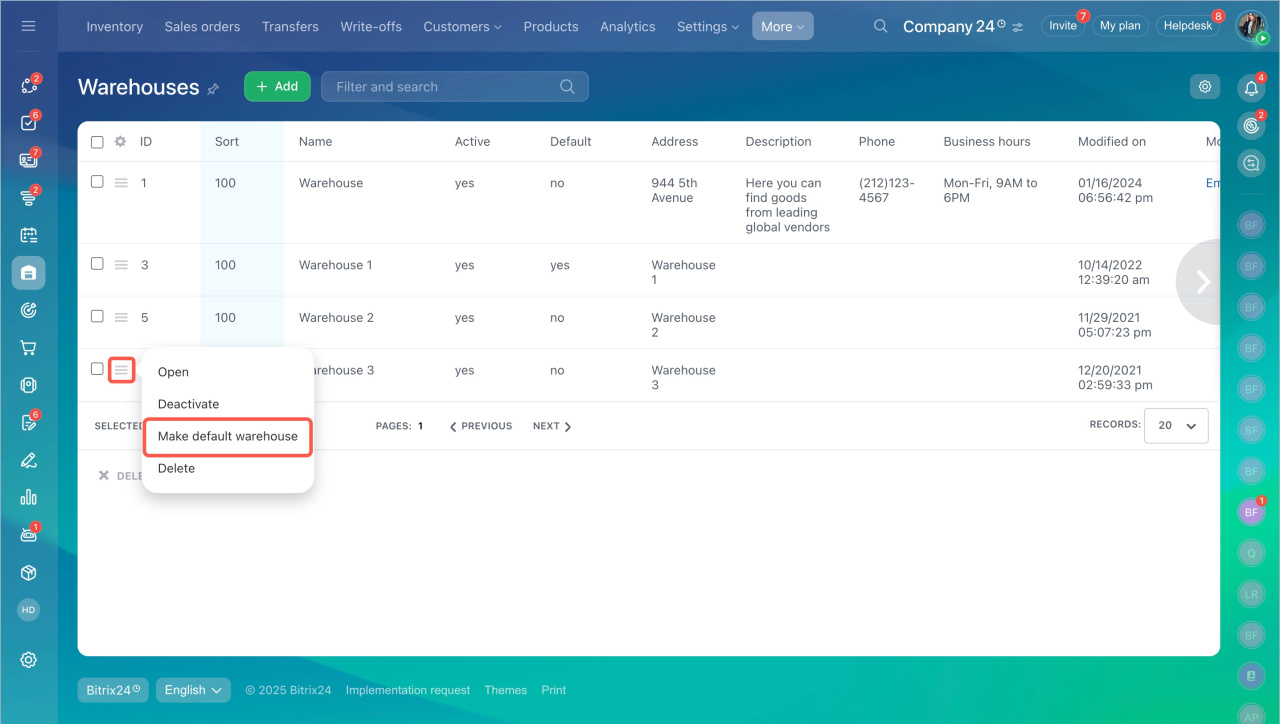Select Open in the context menu
Viewport: 1280px width, 724px height.
point(173,372)
